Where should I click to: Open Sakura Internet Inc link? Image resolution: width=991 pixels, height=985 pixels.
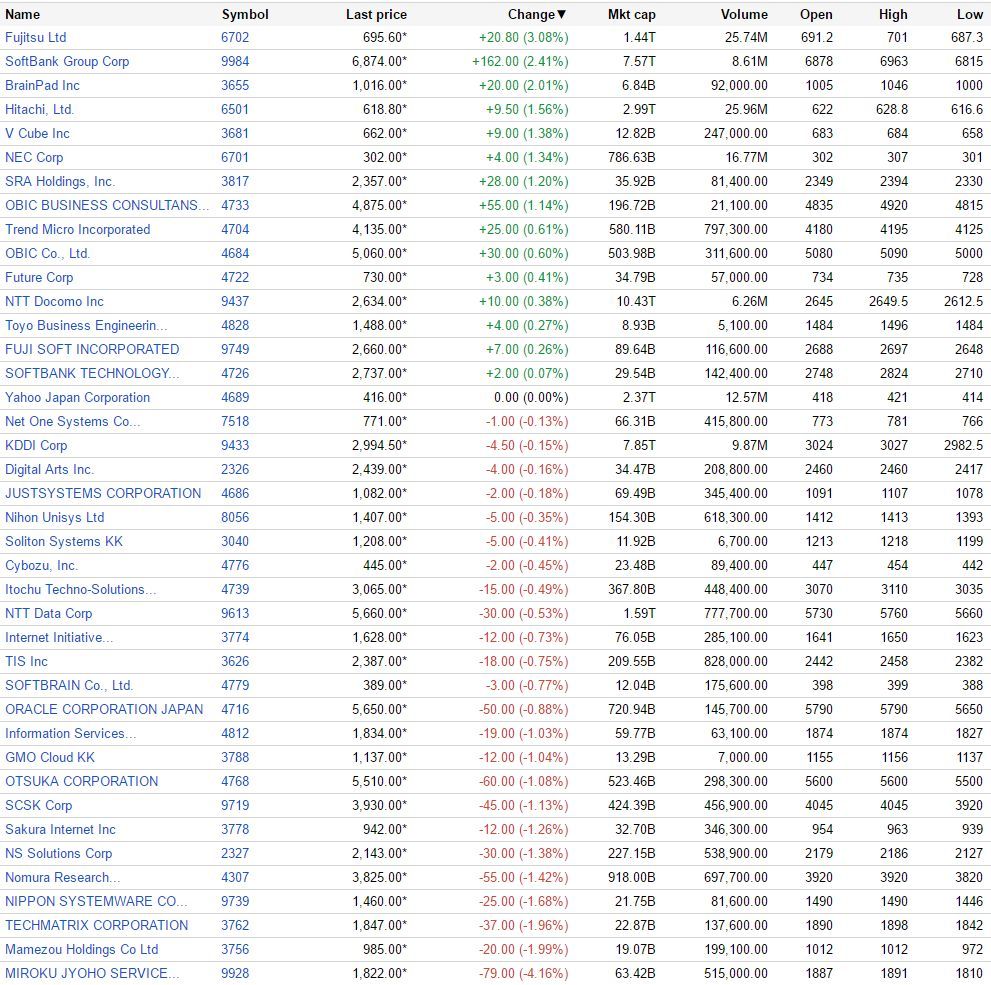[x=61, y=830]
